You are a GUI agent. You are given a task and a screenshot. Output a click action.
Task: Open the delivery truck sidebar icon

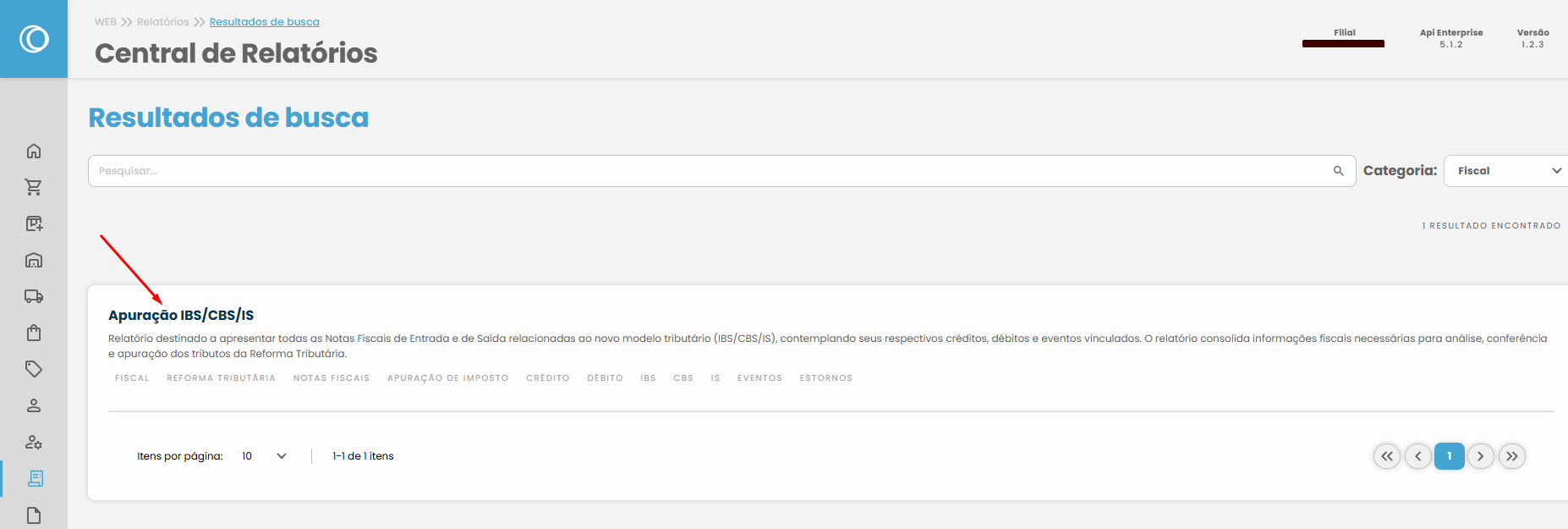pos(34,296)
